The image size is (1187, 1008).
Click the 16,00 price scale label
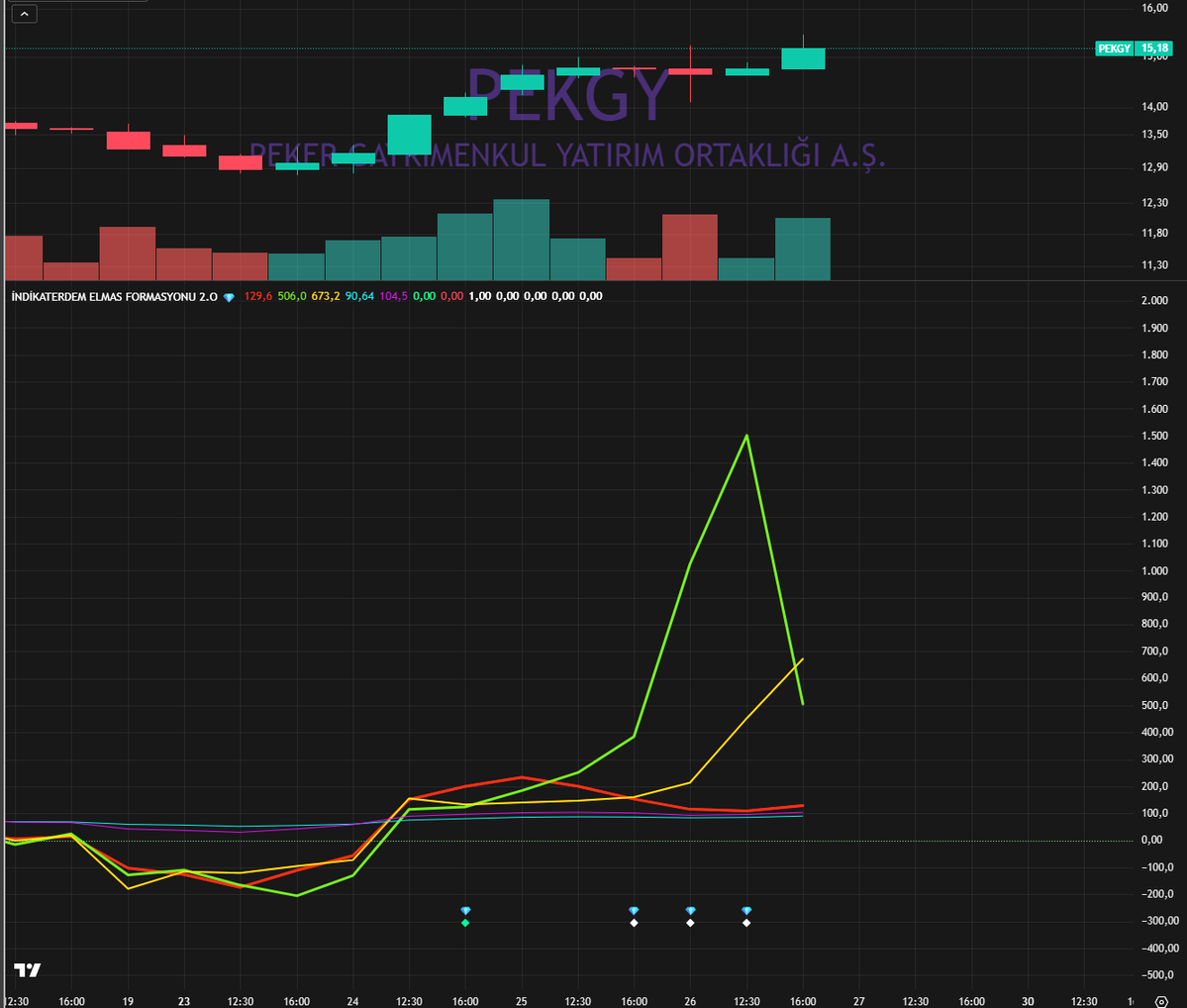[x=1154, y=8]
